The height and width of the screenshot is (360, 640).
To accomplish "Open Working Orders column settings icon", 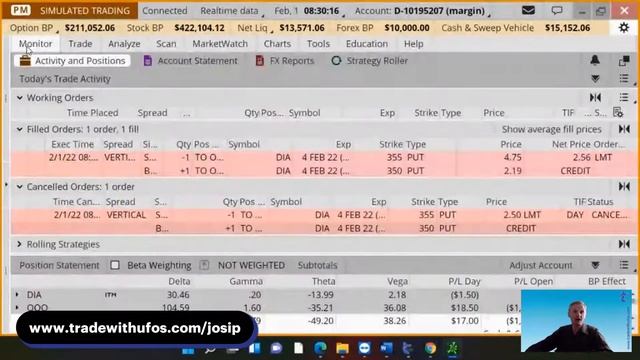I will pyautogui.click(x=618, y=112).
